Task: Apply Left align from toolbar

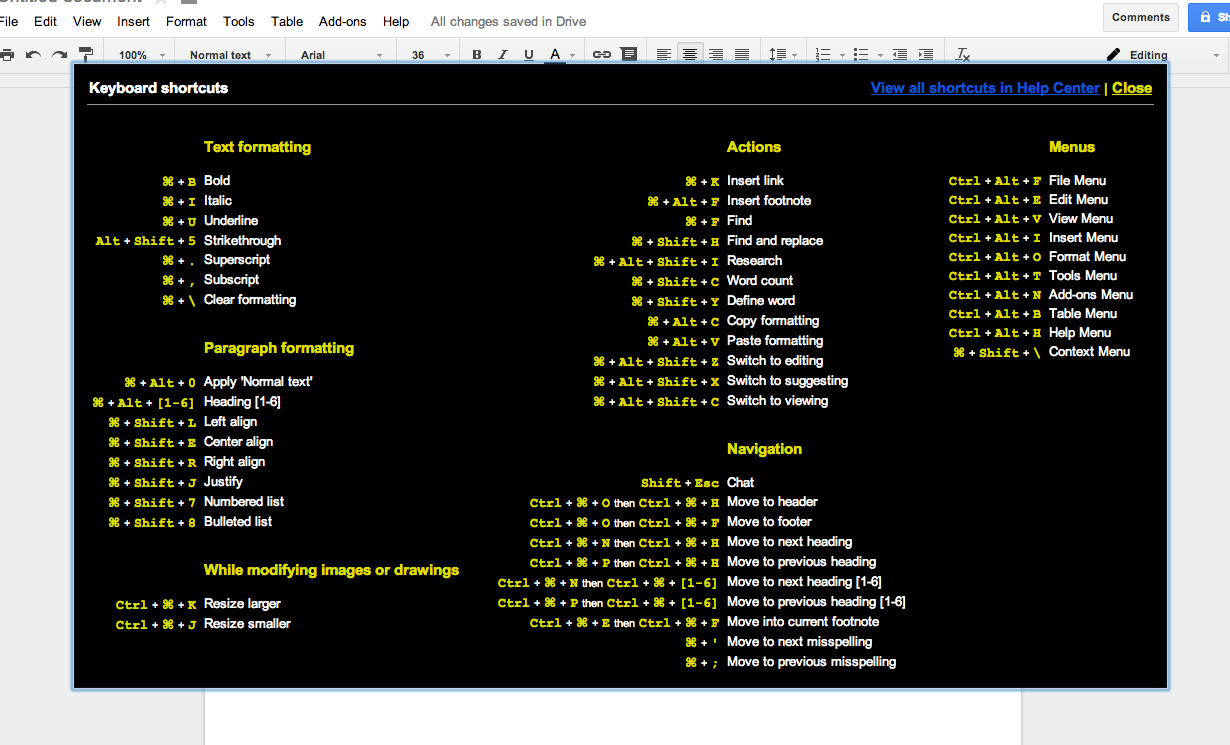Action: (664, 55)
